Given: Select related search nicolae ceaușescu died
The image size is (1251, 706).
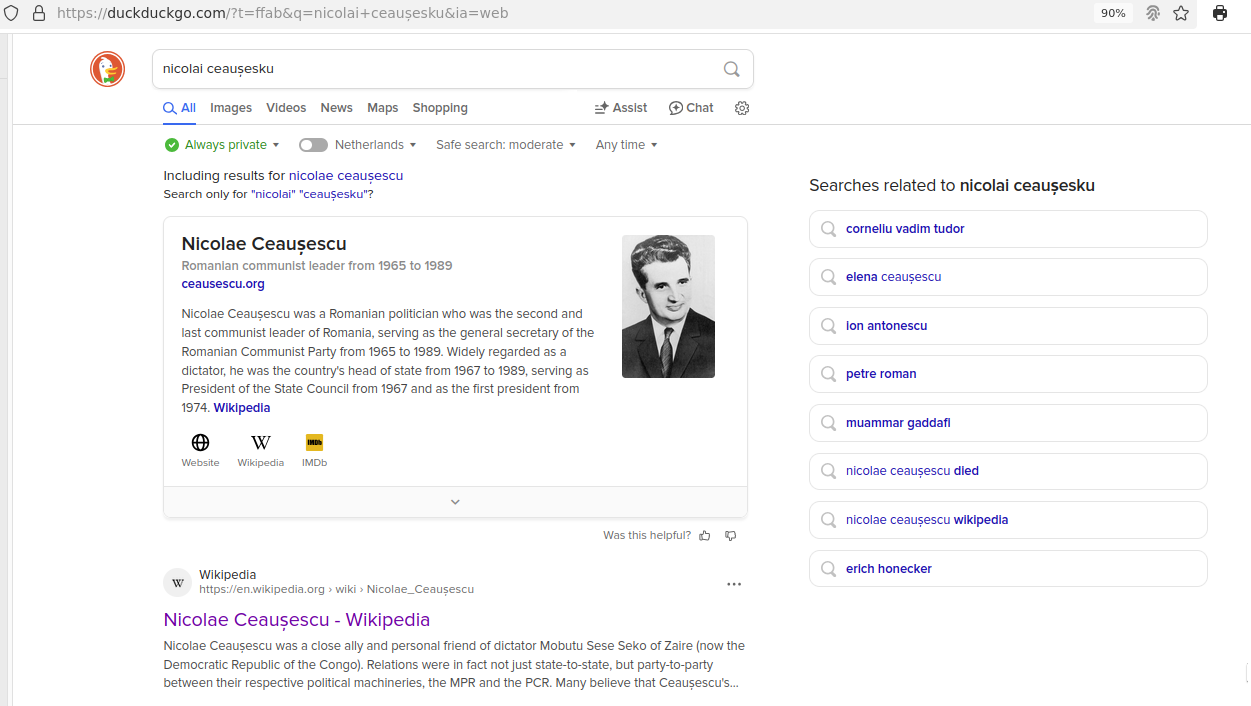Looking at the screenshot, I should point(1008,471).
